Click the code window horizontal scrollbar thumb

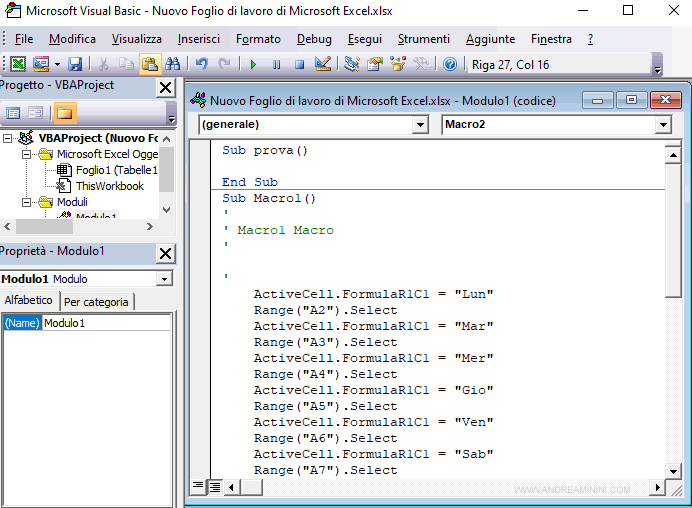coord(251,488)
